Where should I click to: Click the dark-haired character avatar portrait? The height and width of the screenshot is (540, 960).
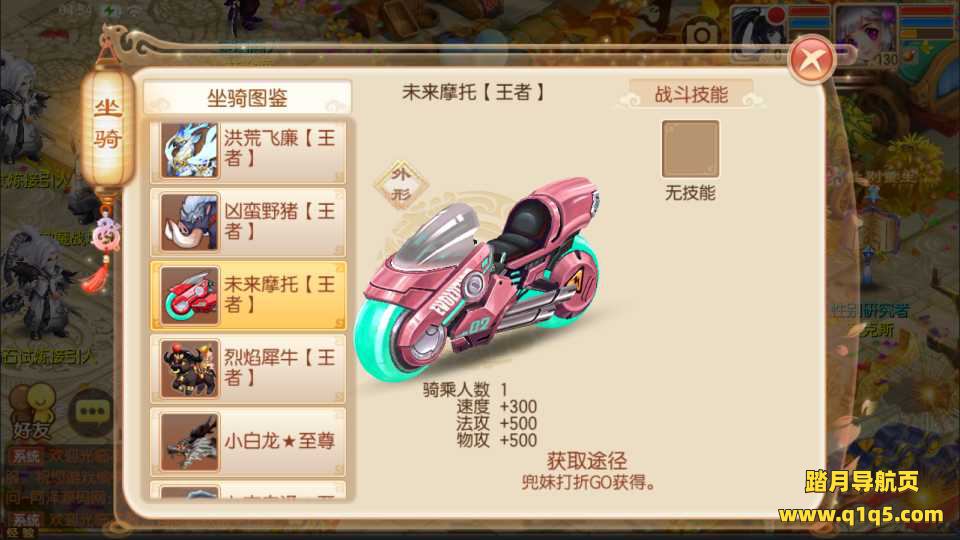pos(758,34)
